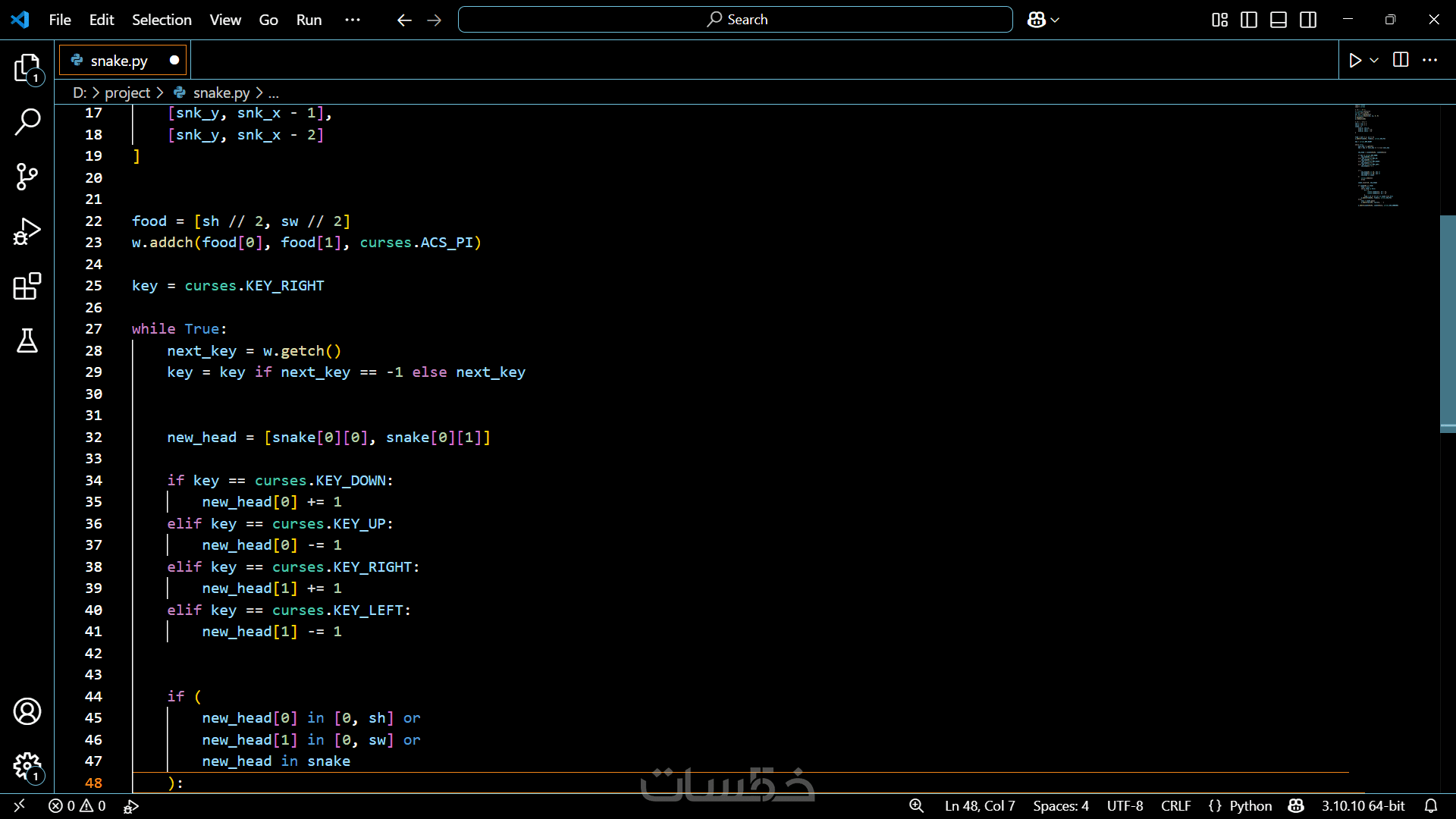The width and height of the screenshot is (1456, 819).
Task: Open the Explorer view icon
Action: [x=27, y=68]
